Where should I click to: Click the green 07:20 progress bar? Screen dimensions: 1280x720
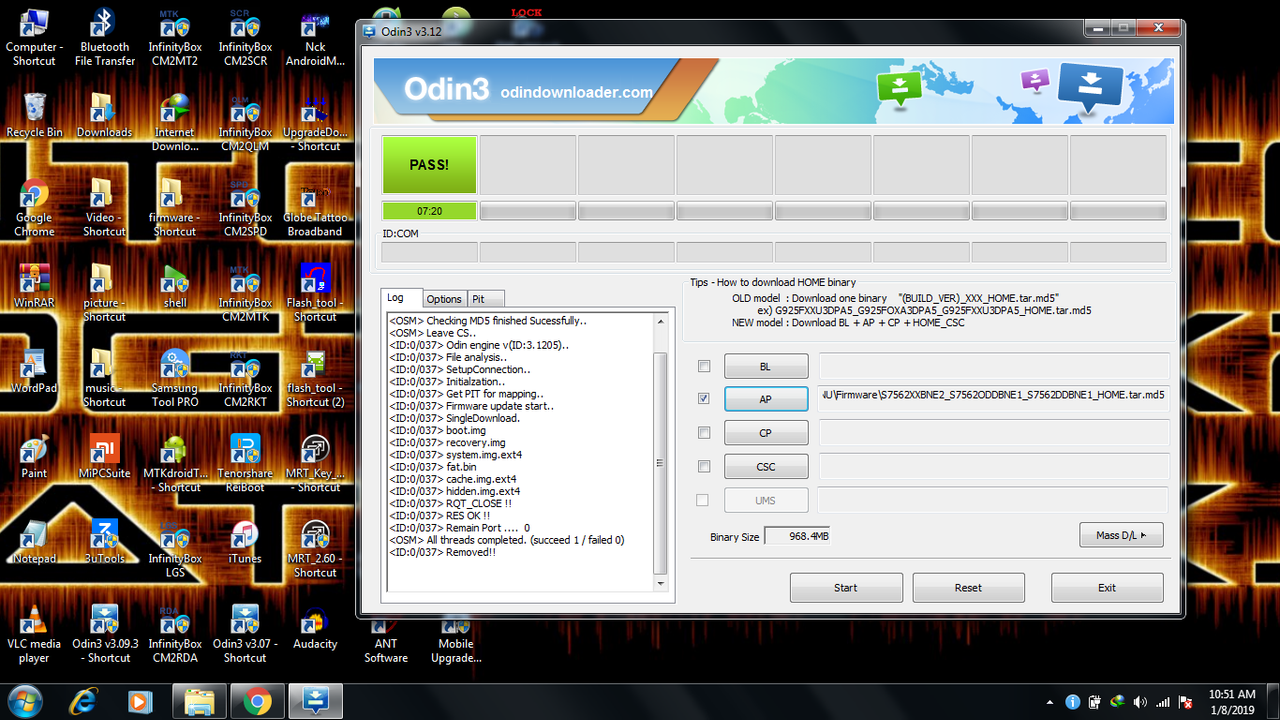click(x=429, y=211)
